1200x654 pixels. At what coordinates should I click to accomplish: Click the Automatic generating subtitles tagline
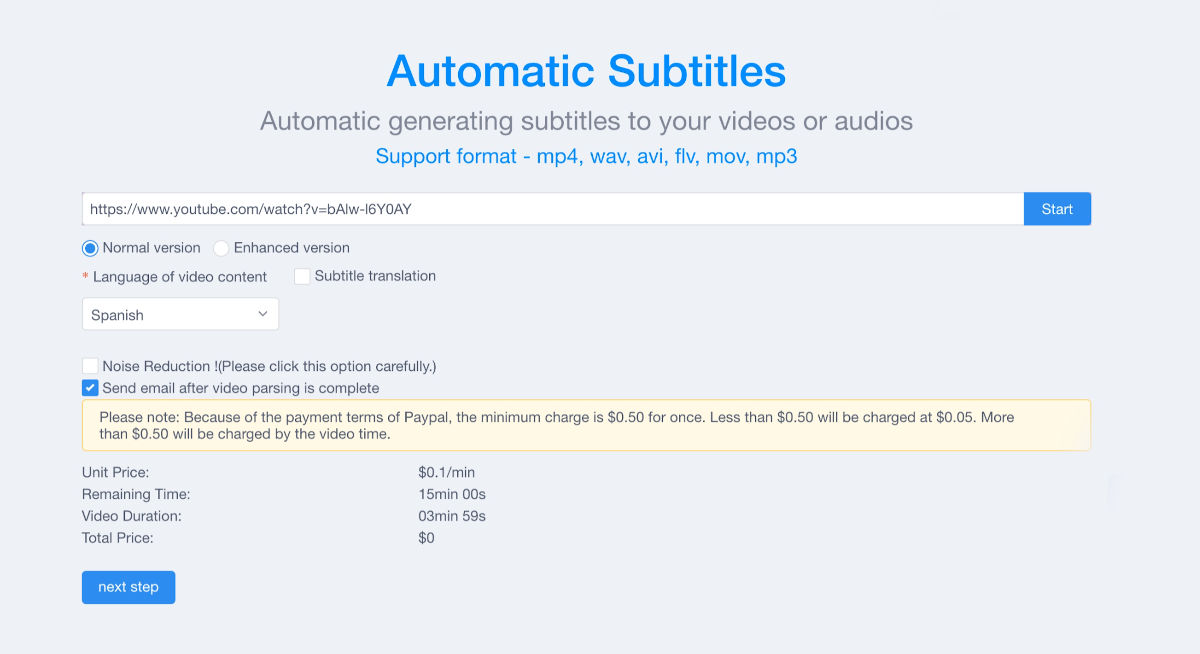586,121
